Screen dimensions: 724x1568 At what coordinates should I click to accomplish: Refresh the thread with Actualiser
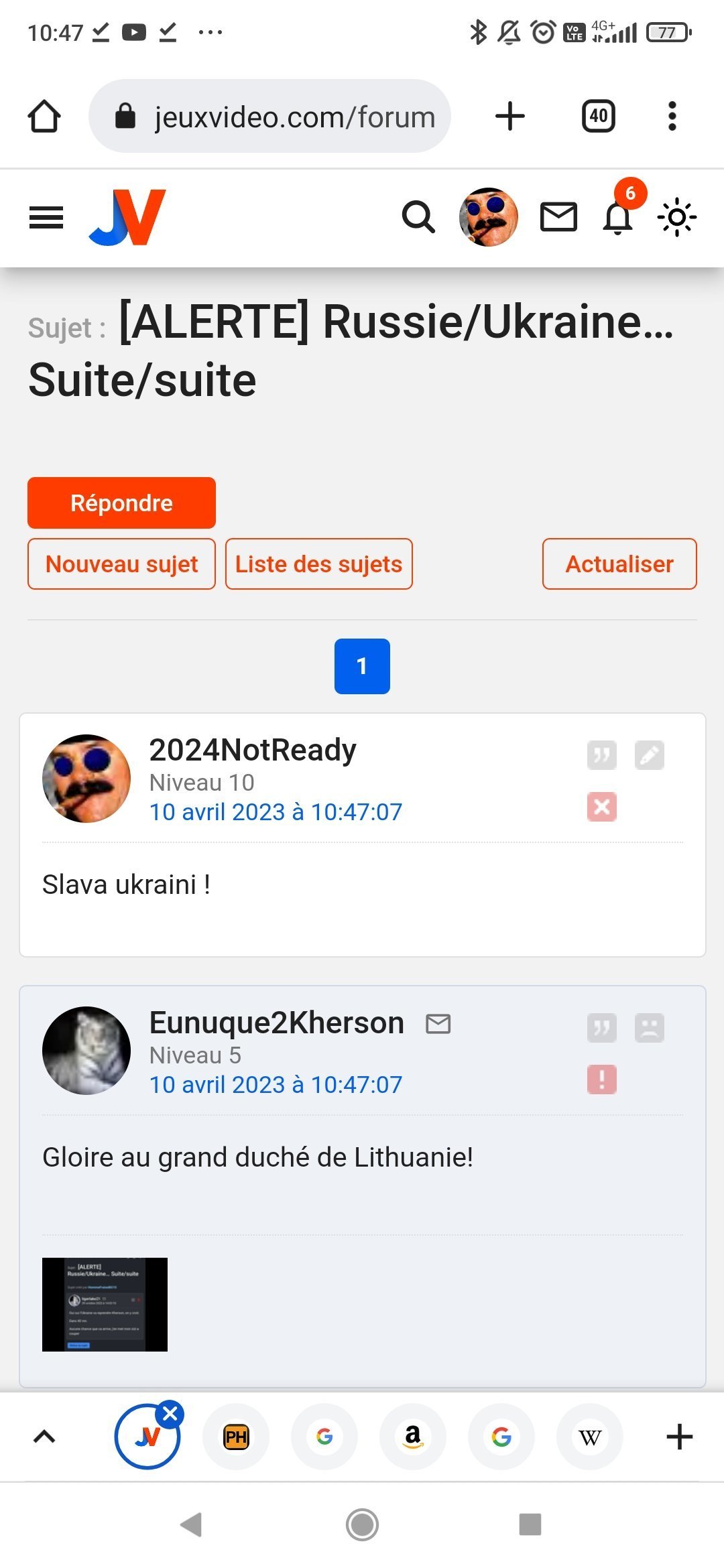pos(619,564)
